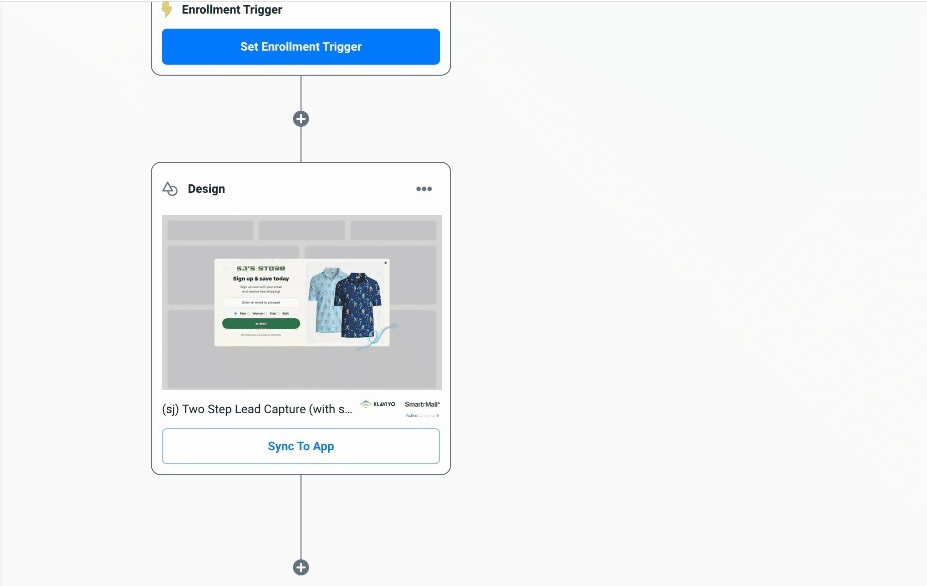Click the ActiveCampaign logo under SmartrMail

click(x=422, y=415)
